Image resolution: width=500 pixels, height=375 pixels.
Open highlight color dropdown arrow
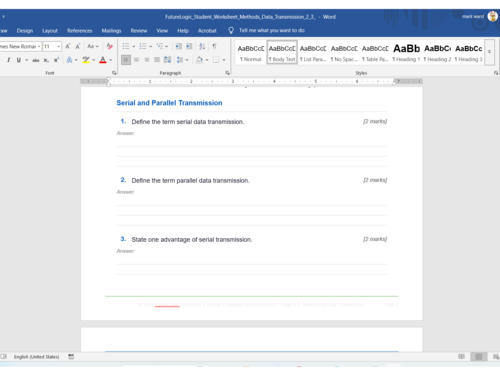[94, 60]
